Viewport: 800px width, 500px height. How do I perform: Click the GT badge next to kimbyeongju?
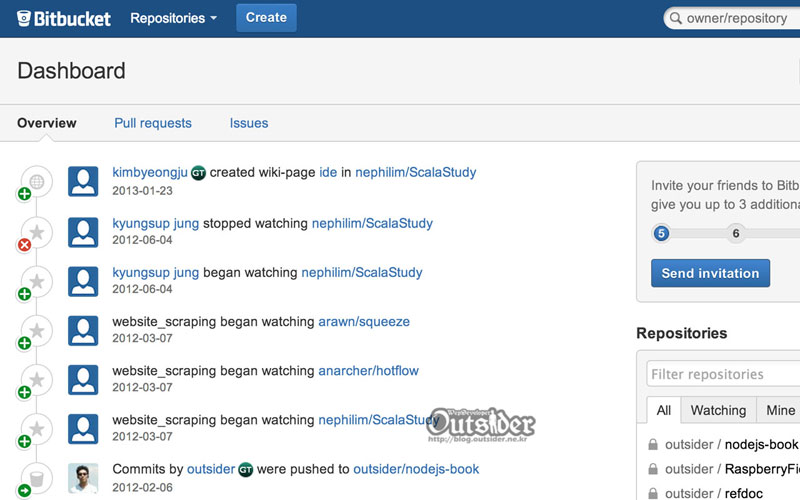click(x=198, y=173)
